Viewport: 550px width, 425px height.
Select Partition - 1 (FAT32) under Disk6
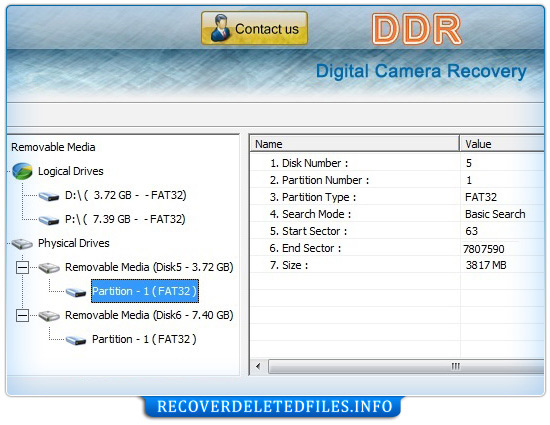144,339
